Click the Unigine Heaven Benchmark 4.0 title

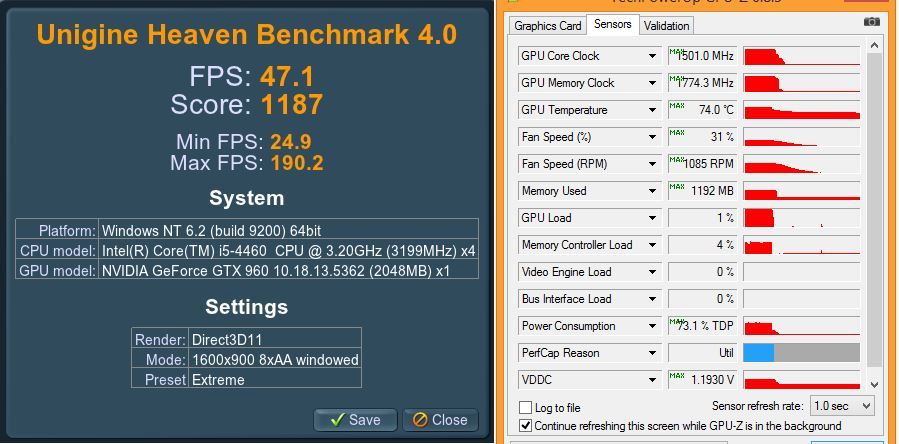(247, 34)
